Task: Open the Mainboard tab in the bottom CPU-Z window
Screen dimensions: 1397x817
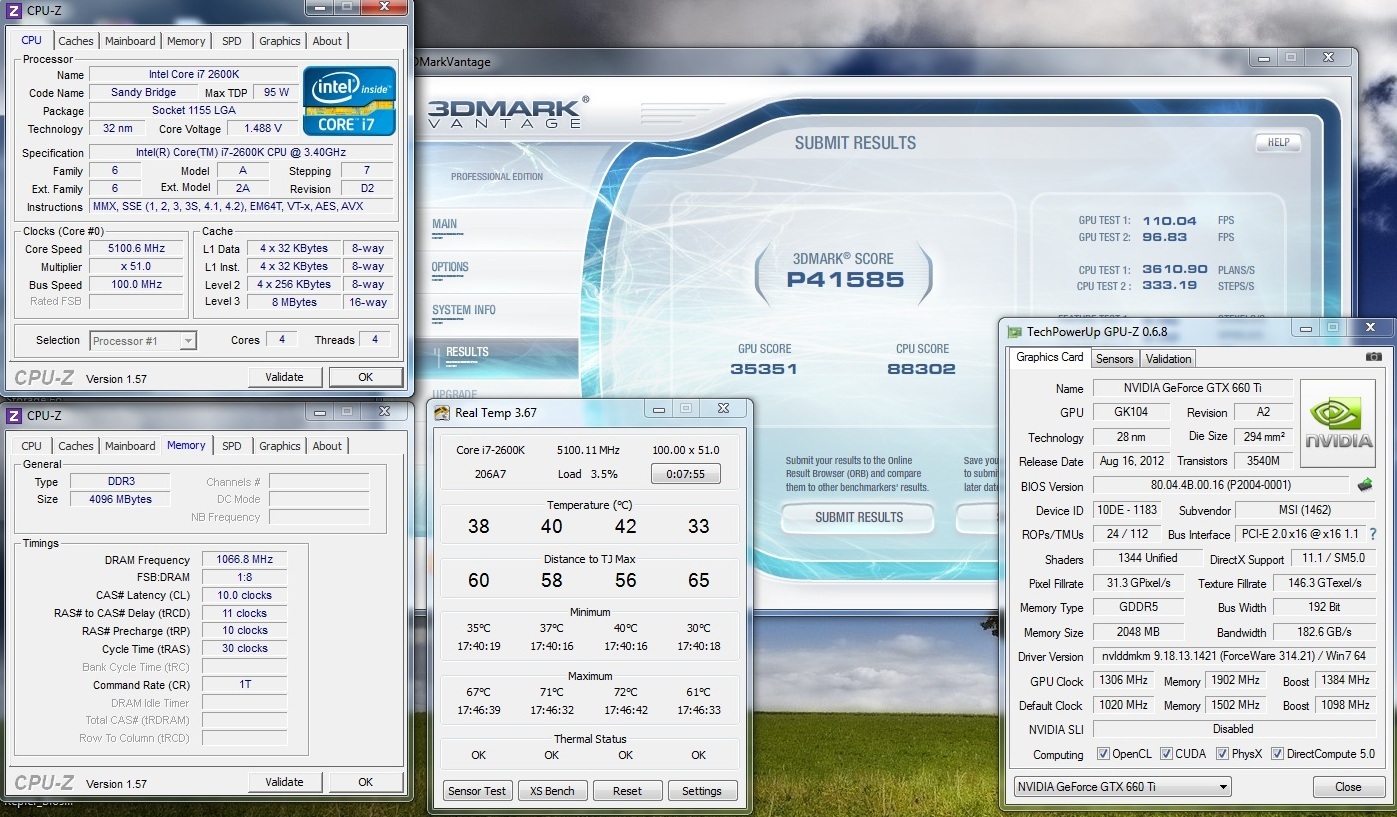Action: click(130, 446)
